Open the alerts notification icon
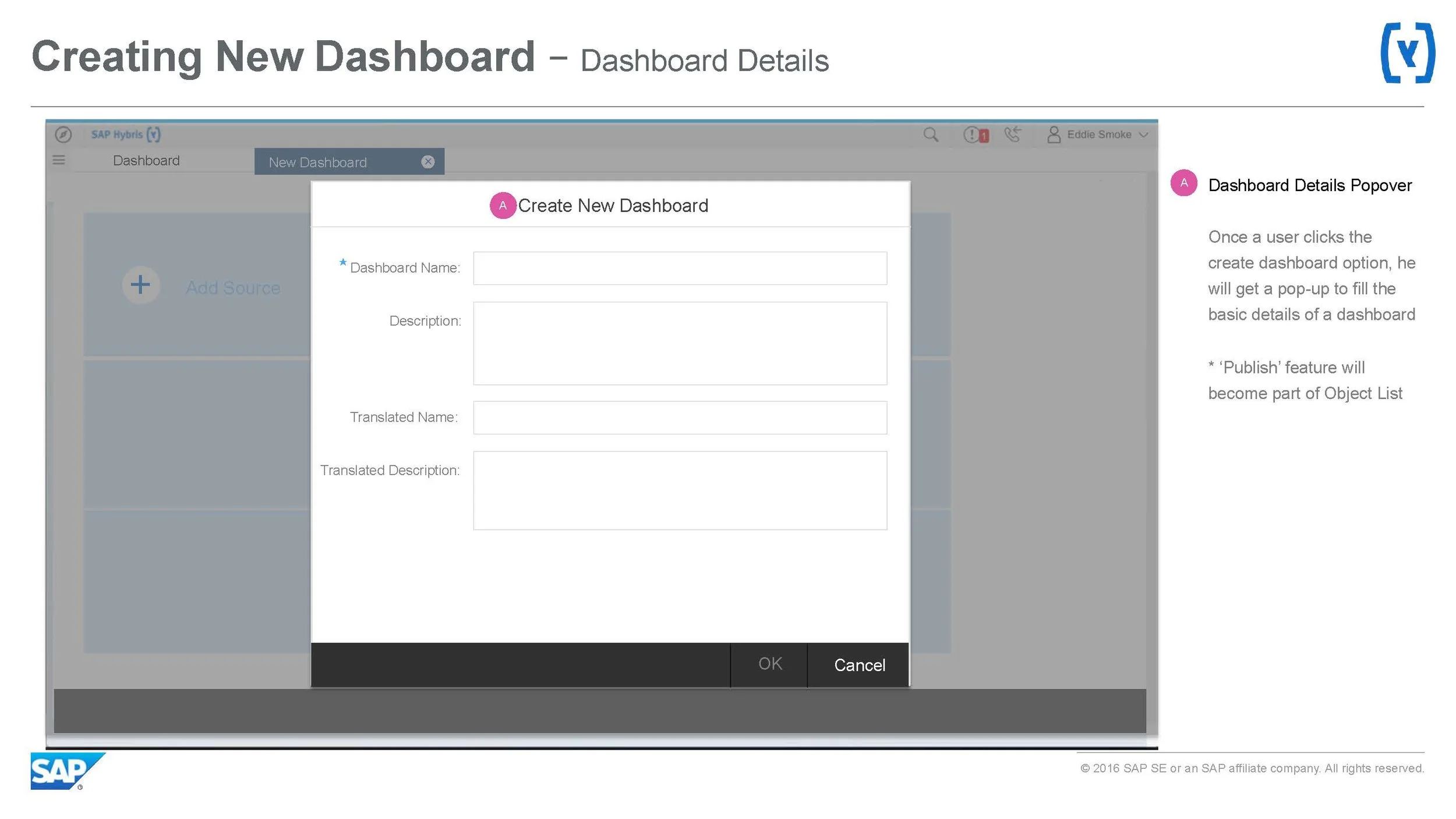 coord(976,135)
